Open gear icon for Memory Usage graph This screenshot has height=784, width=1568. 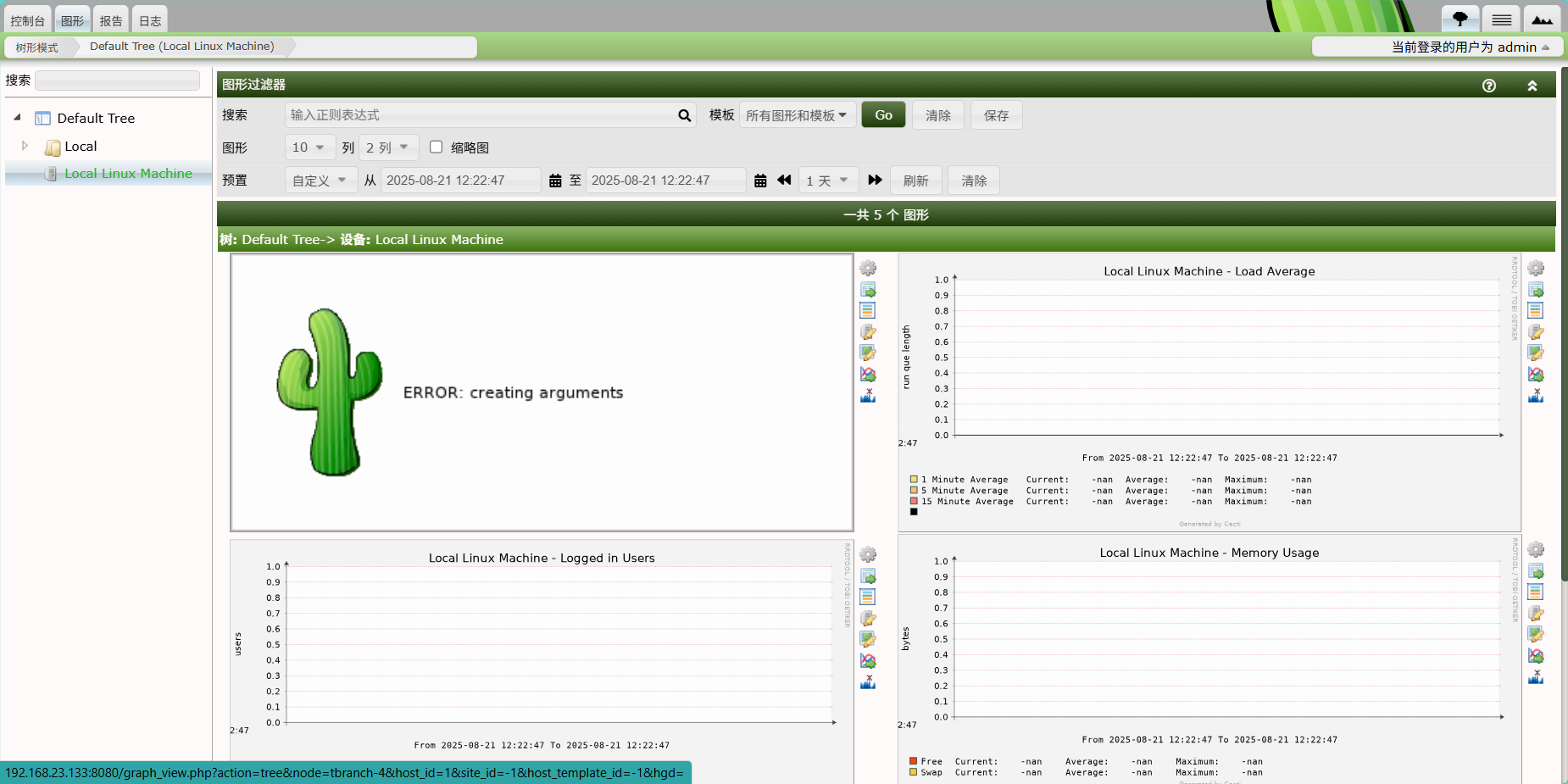1536,550
